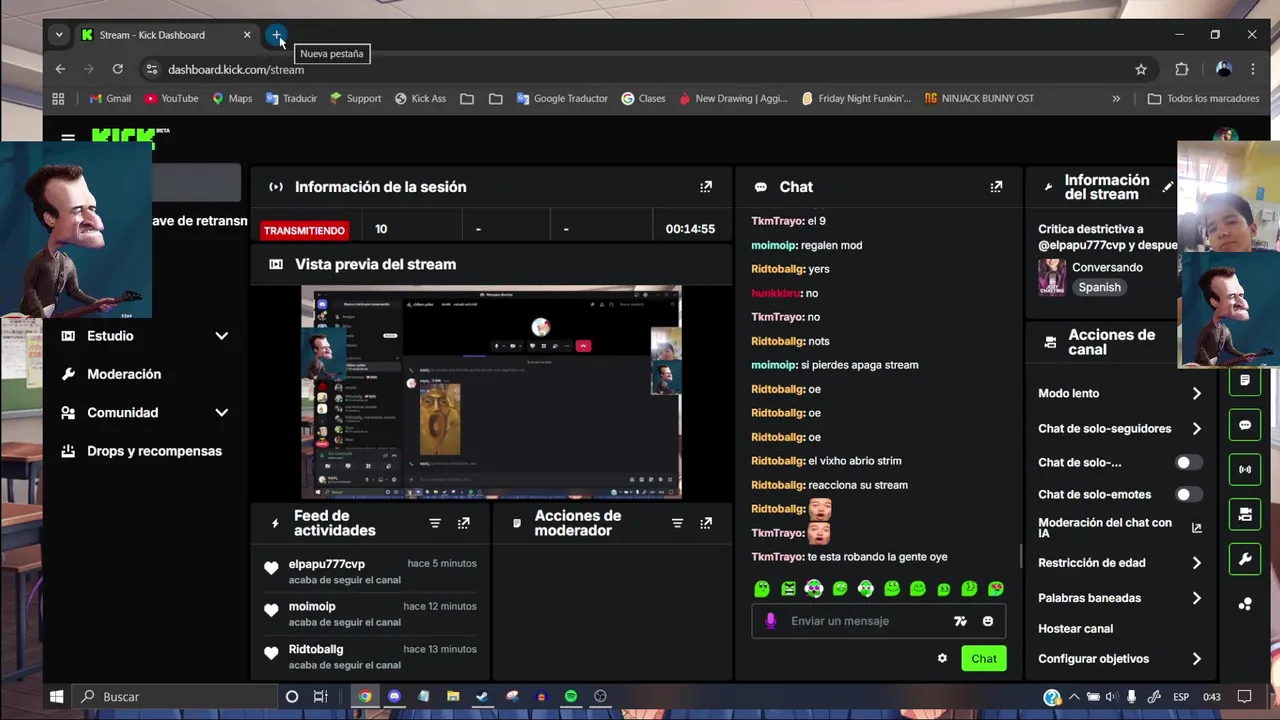Open Chrome extensions puzzle icon
This screenshot has height=720, width=1280.
[1182, 69]
